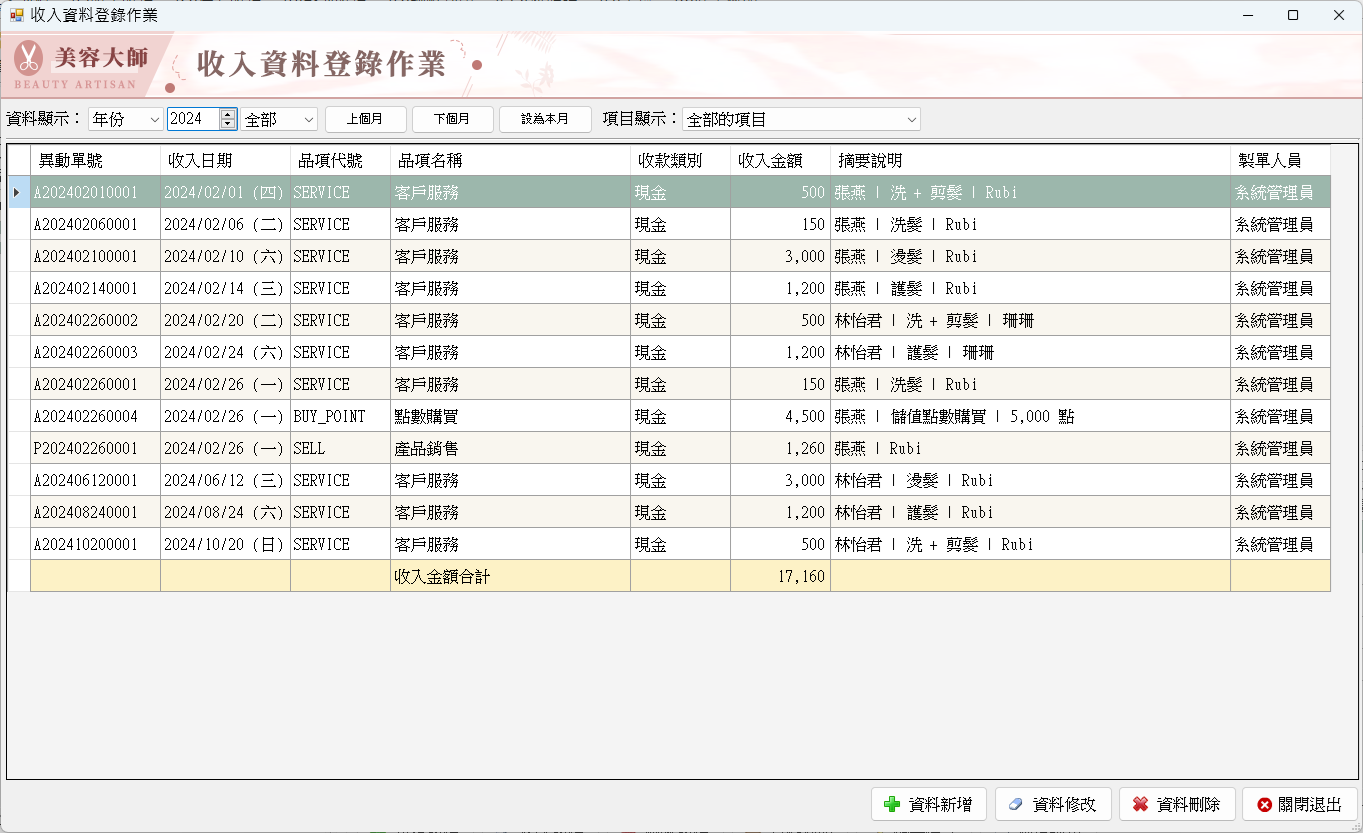Sort by 品項代號 column header
Screen dimensions: 1363x833
pos(340,160)
